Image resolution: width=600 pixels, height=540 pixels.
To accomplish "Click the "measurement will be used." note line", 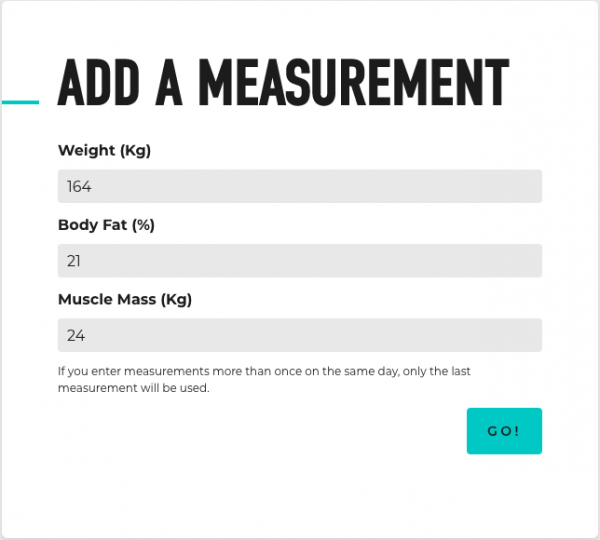I will (x=133, y=389).
